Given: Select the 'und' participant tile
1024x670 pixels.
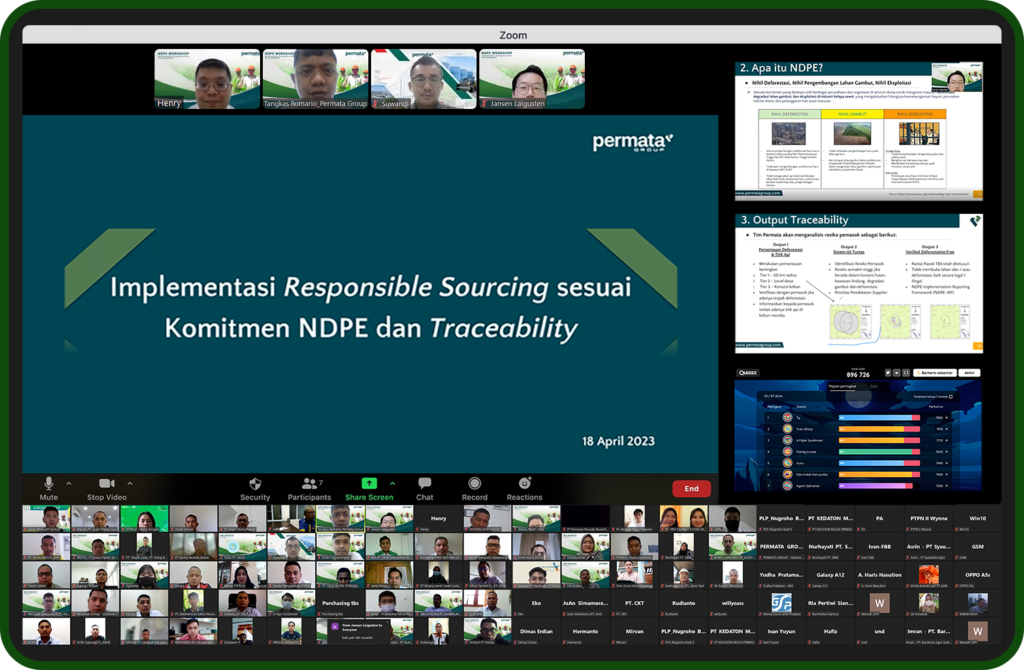Looking at the screenshot, I should pos(879,631).
